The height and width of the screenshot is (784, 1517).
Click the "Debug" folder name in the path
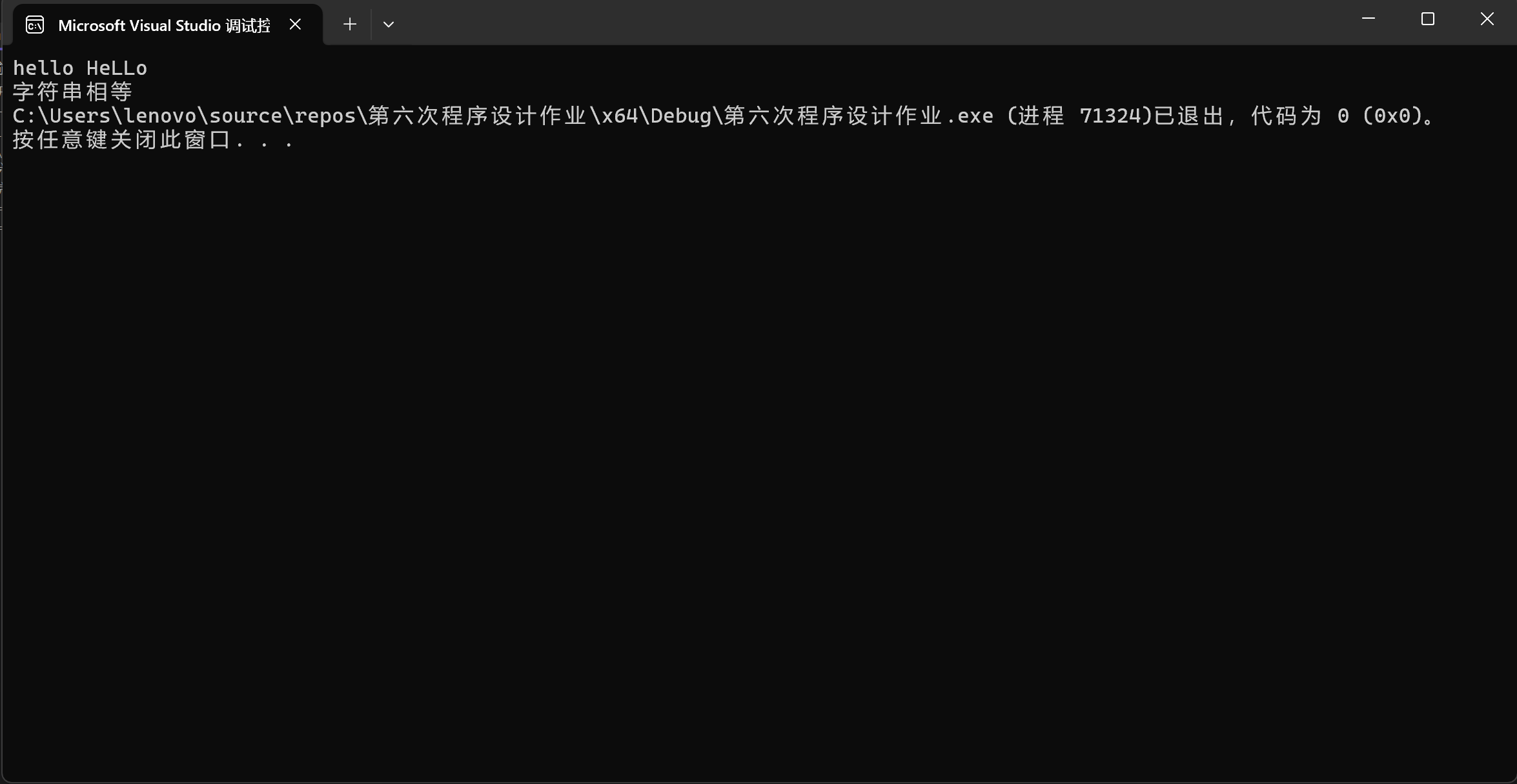click(681, 116)
